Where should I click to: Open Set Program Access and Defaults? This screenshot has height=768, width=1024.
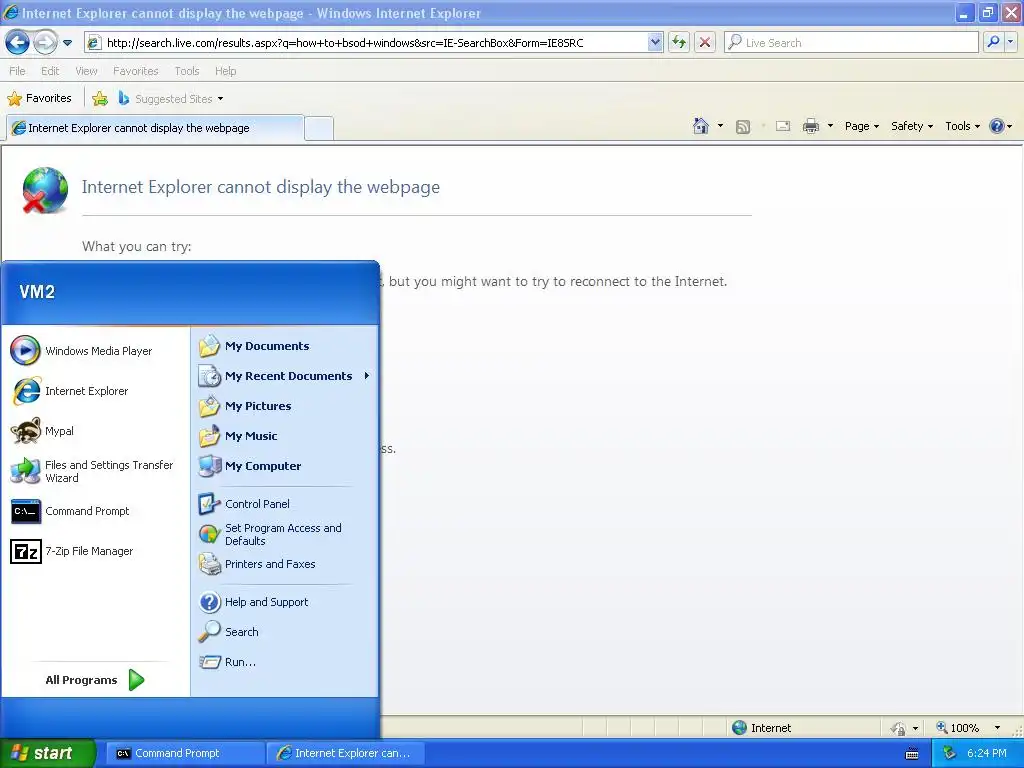[x=284, y=534]
